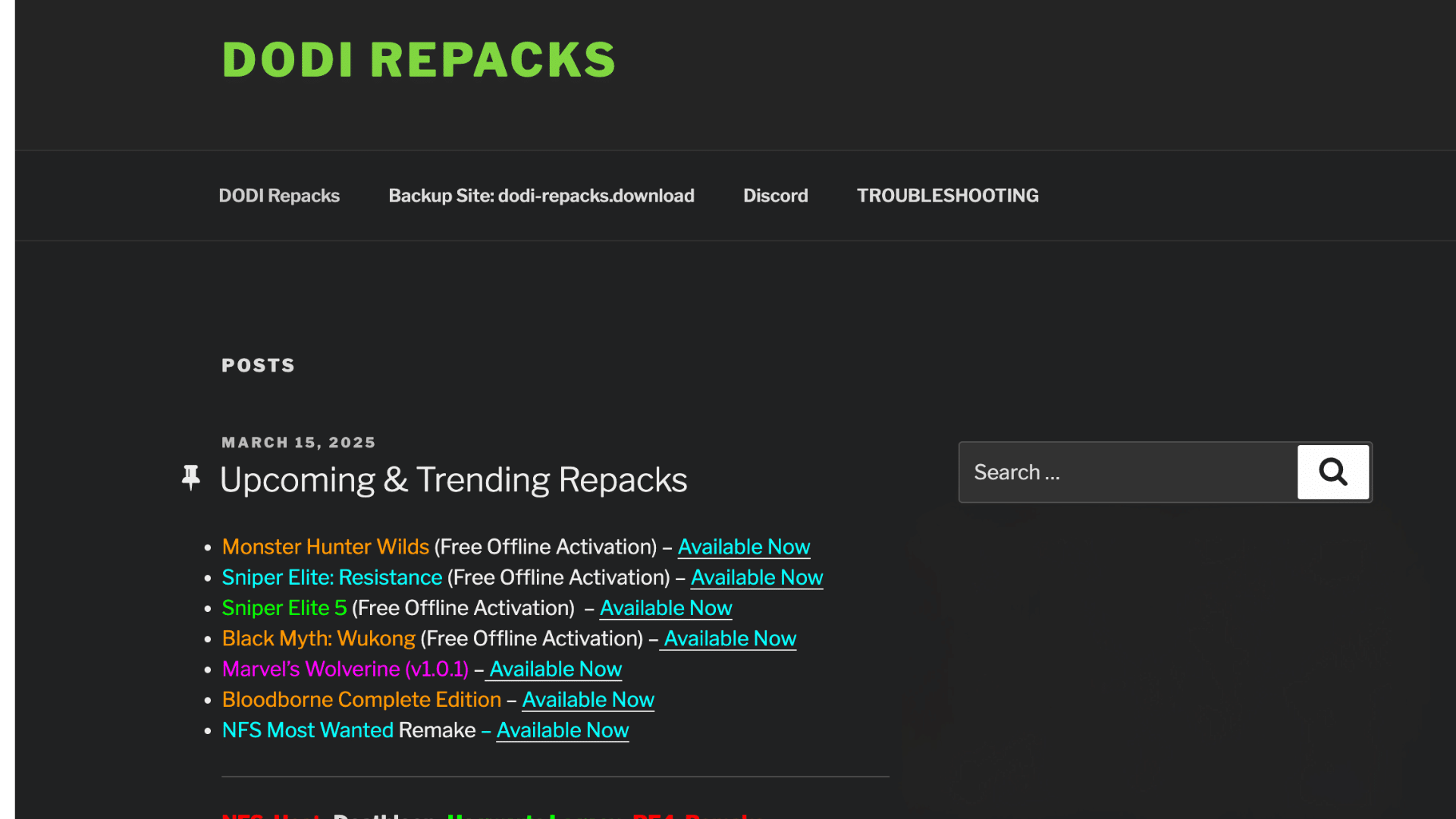Viewport: 1456px width, 819px height.
Task: Select the Black Myth: Wukong title text
Action: pos(319,639)
